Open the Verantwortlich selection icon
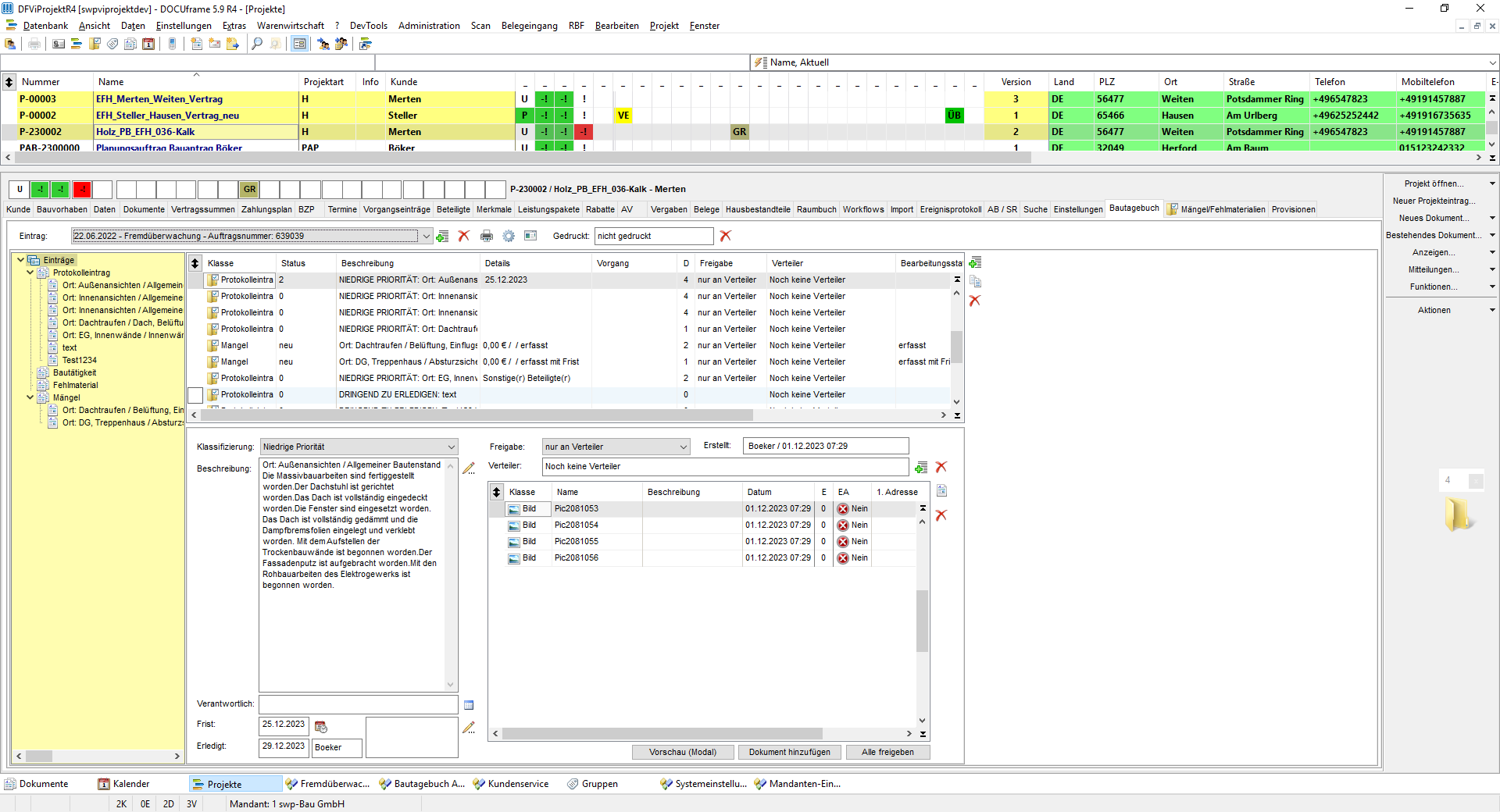The width and height of the screenshot is (1500, 812). (x=469, y=705)
